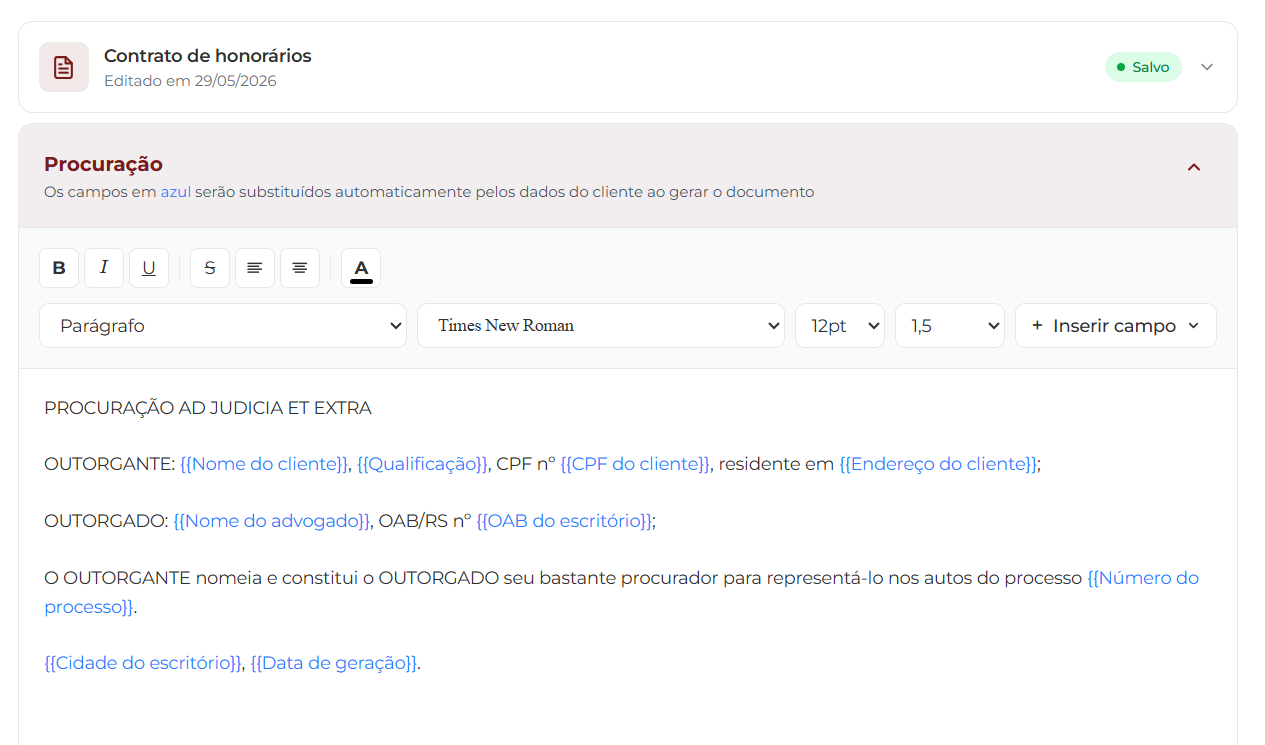Click the Contrato de honorários document icon
Screen dimensions: 1265x745
coord(64,67)
